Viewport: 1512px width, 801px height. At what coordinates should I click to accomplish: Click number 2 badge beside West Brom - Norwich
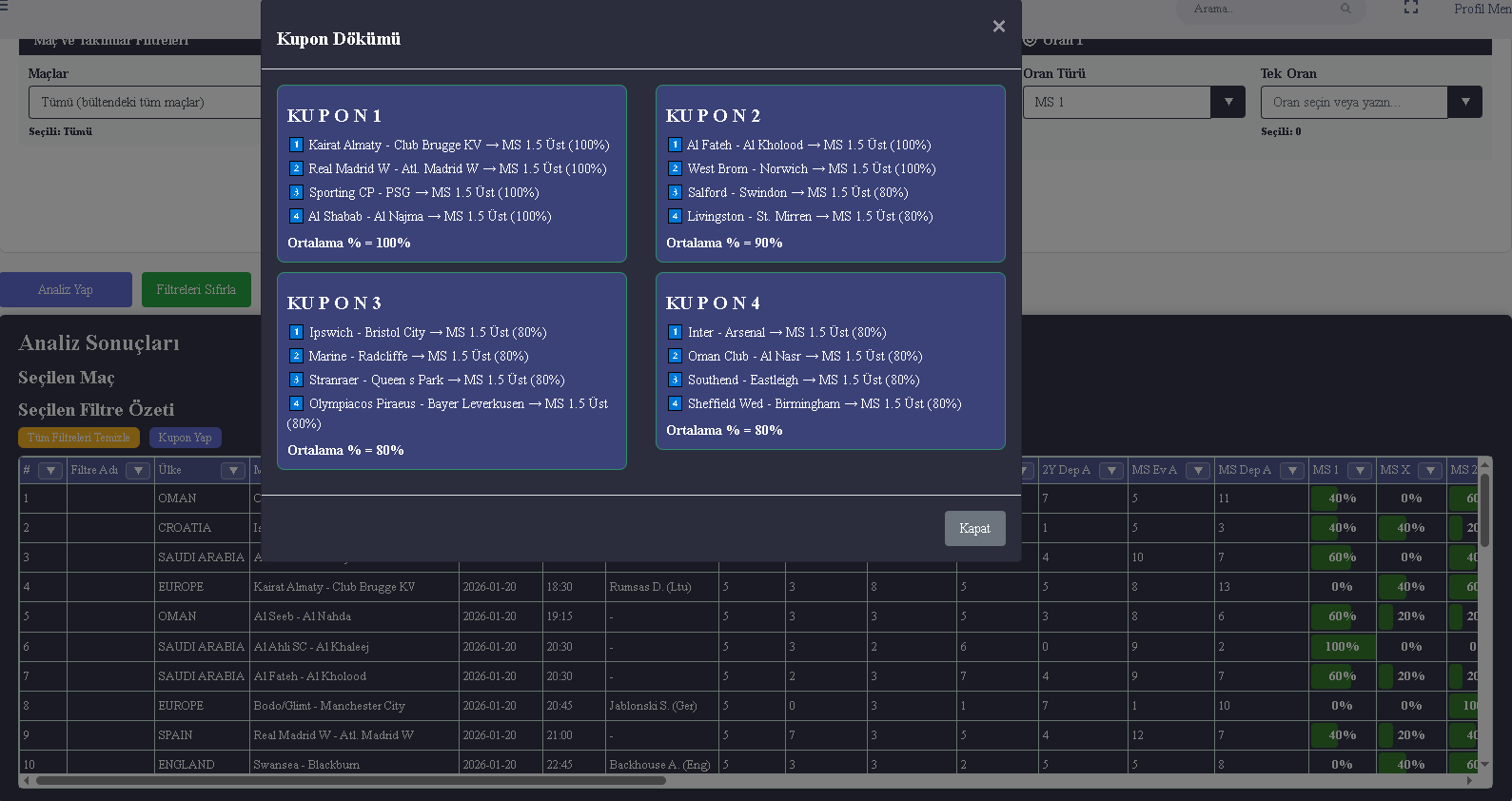click(x=675, y=168)
